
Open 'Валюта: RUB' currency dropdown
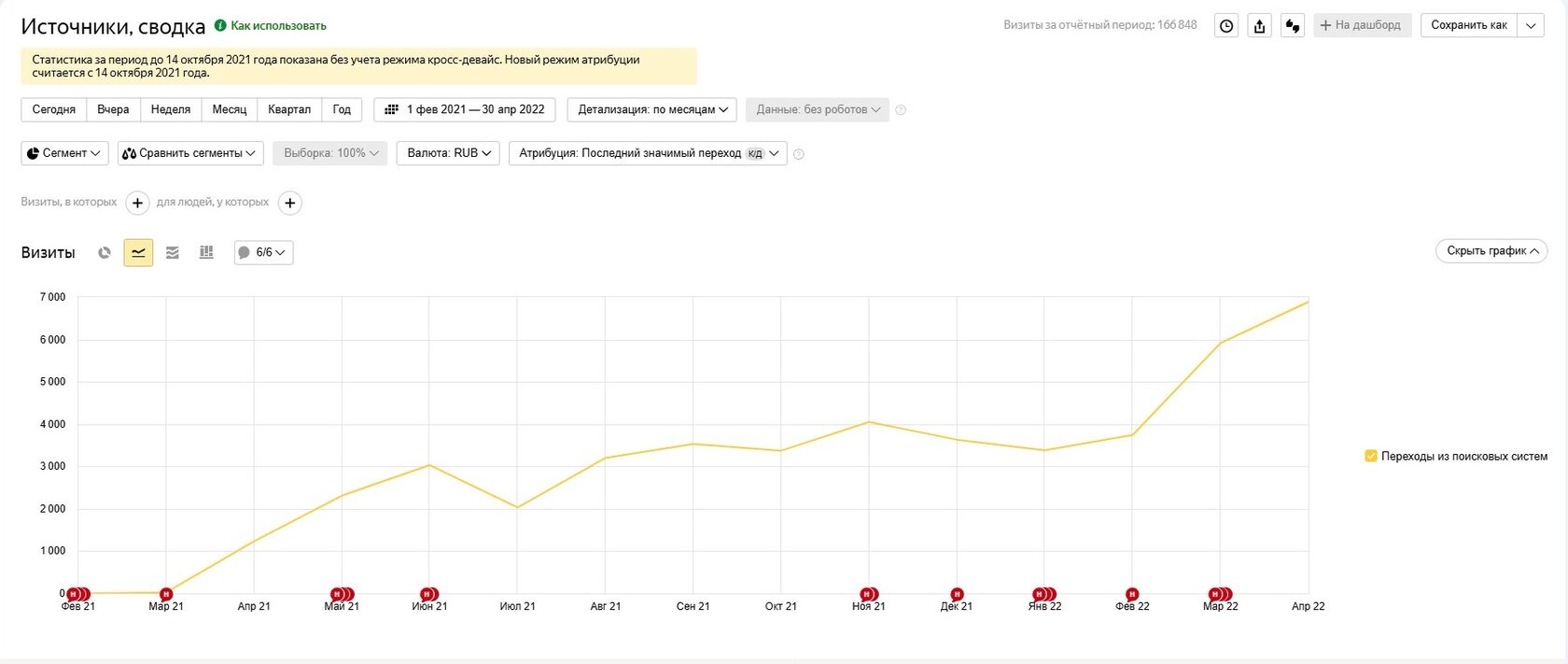coord(448,153)
